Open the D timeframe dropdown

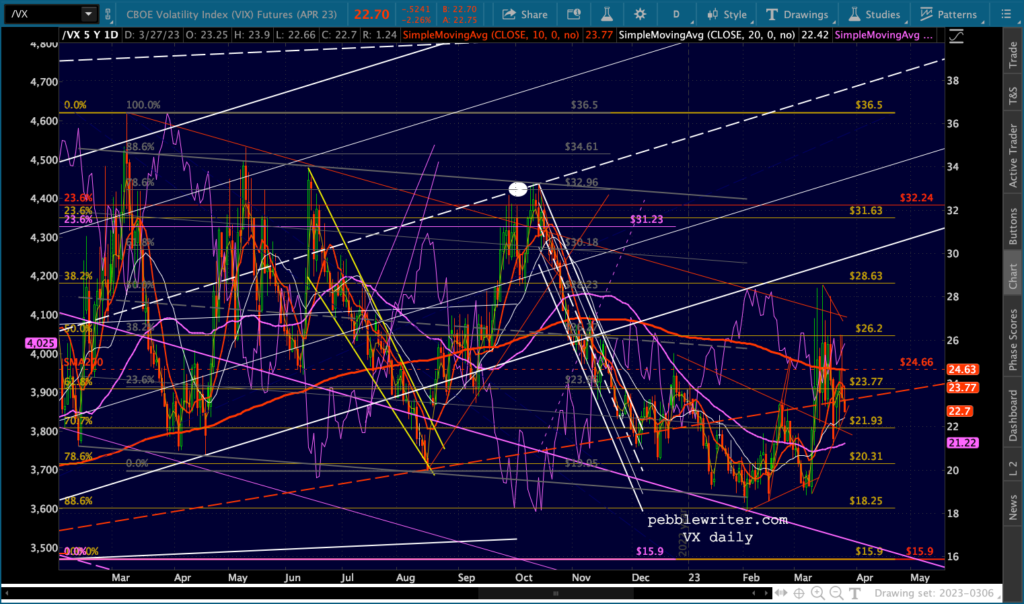click(x=677, y=14)
